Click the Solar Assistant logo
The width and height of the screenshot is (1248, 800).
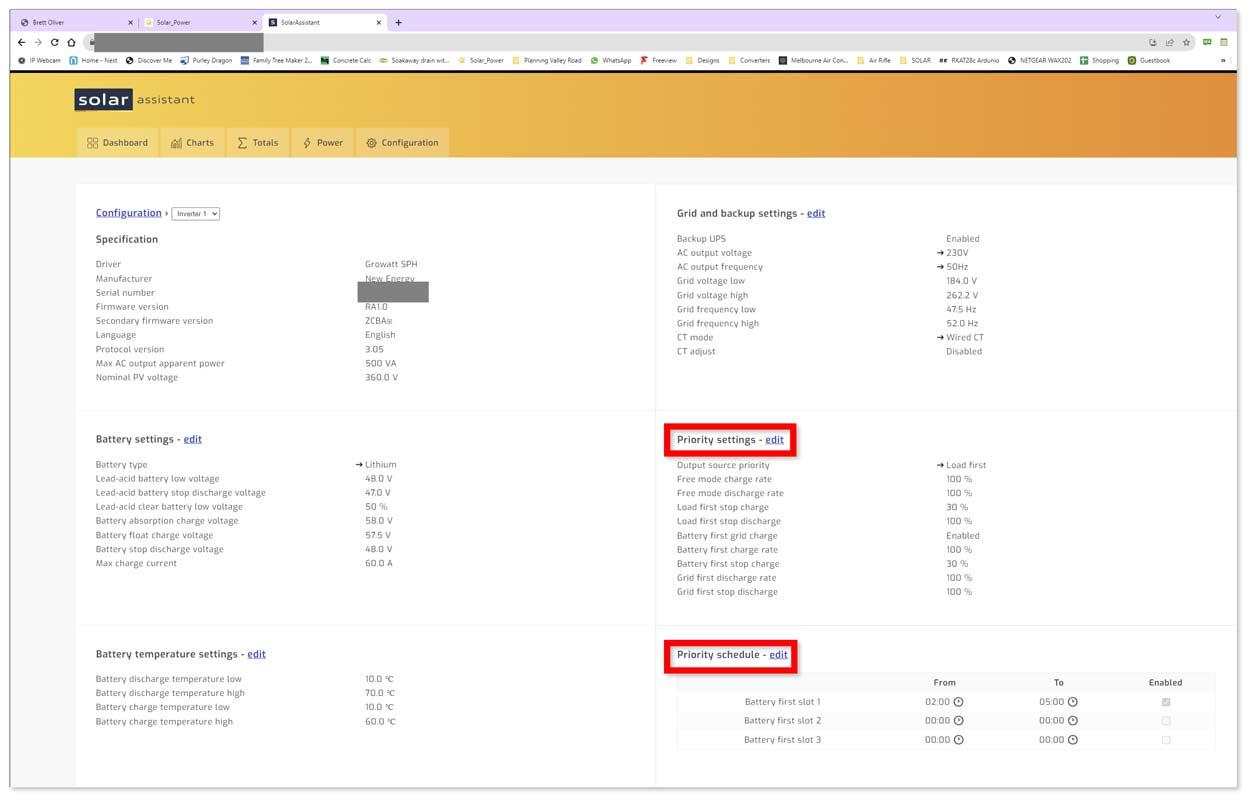point(134,100)
